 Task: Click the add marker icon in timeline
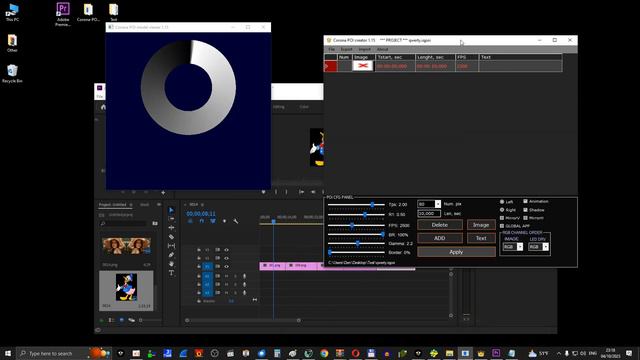[x=224, y=221]
